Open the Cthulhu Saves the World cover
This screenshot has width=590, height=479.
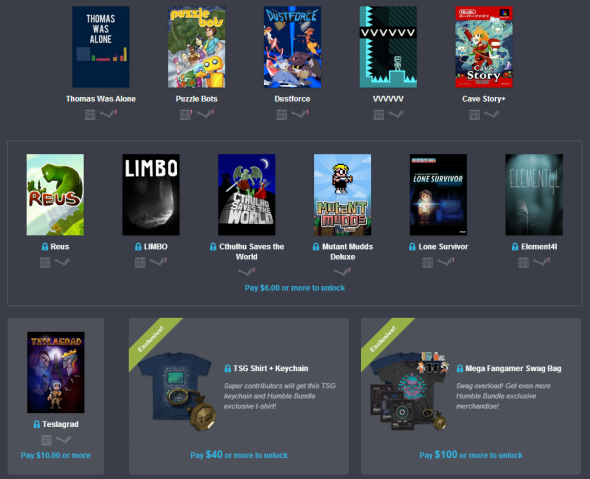tap(247, 195)
